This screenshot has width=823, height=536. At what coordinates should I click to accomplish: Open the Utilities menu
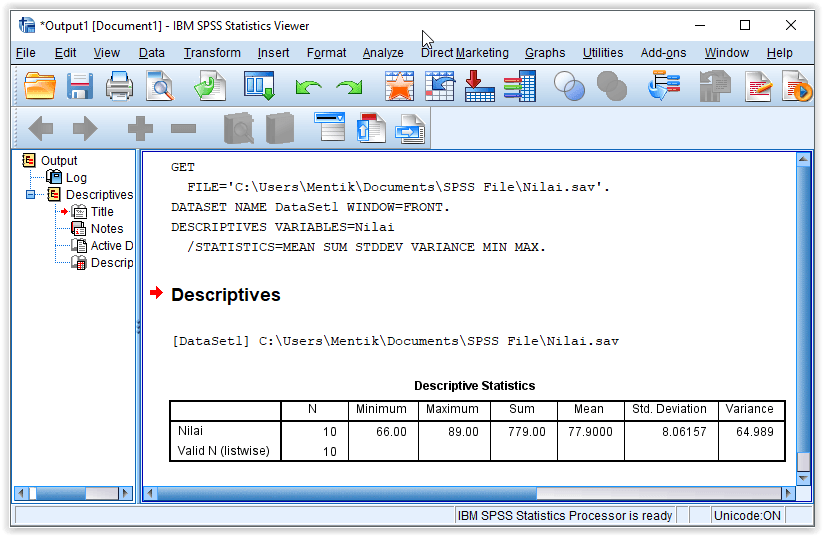pos(603,53)
